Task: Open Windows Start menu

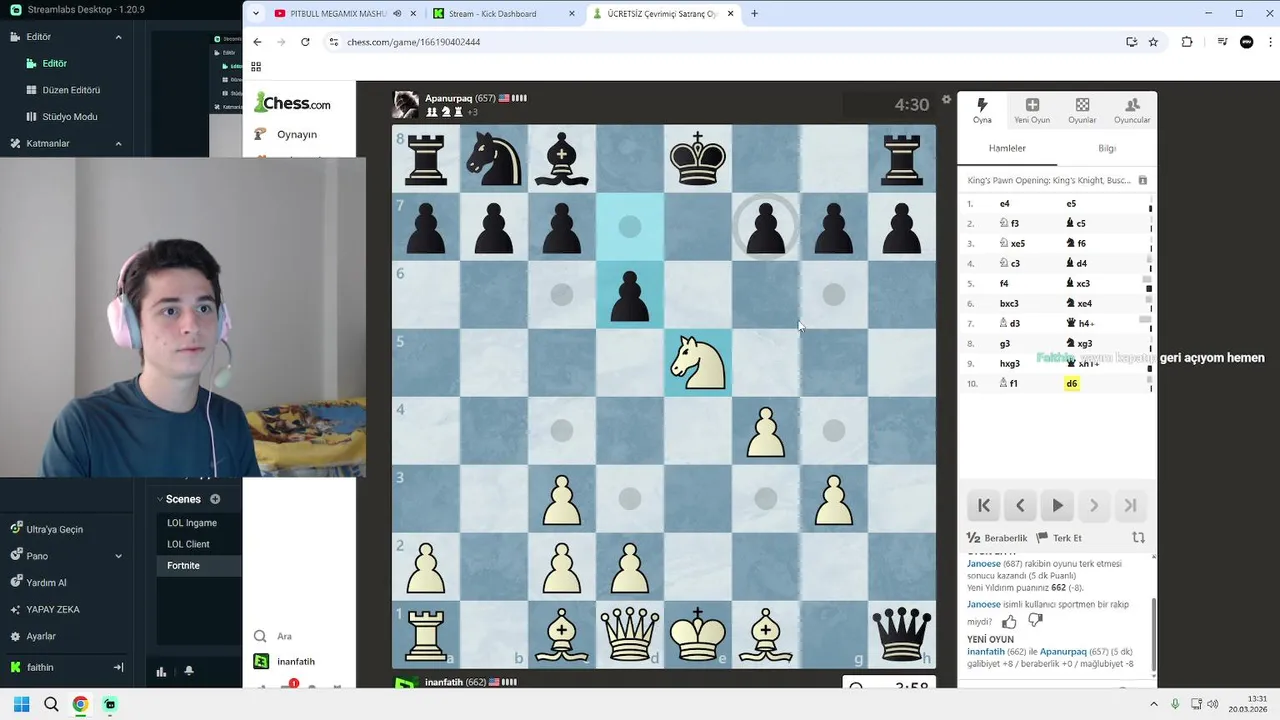Action: [21, 704]
